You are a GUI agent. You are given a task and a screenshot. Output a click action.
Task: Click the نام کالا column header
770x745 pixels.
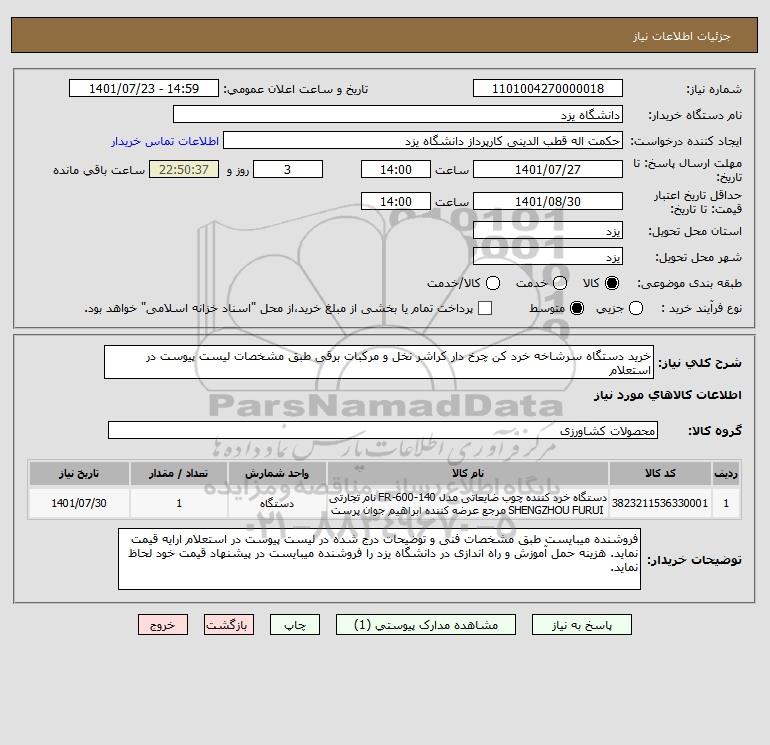(468, 473)
